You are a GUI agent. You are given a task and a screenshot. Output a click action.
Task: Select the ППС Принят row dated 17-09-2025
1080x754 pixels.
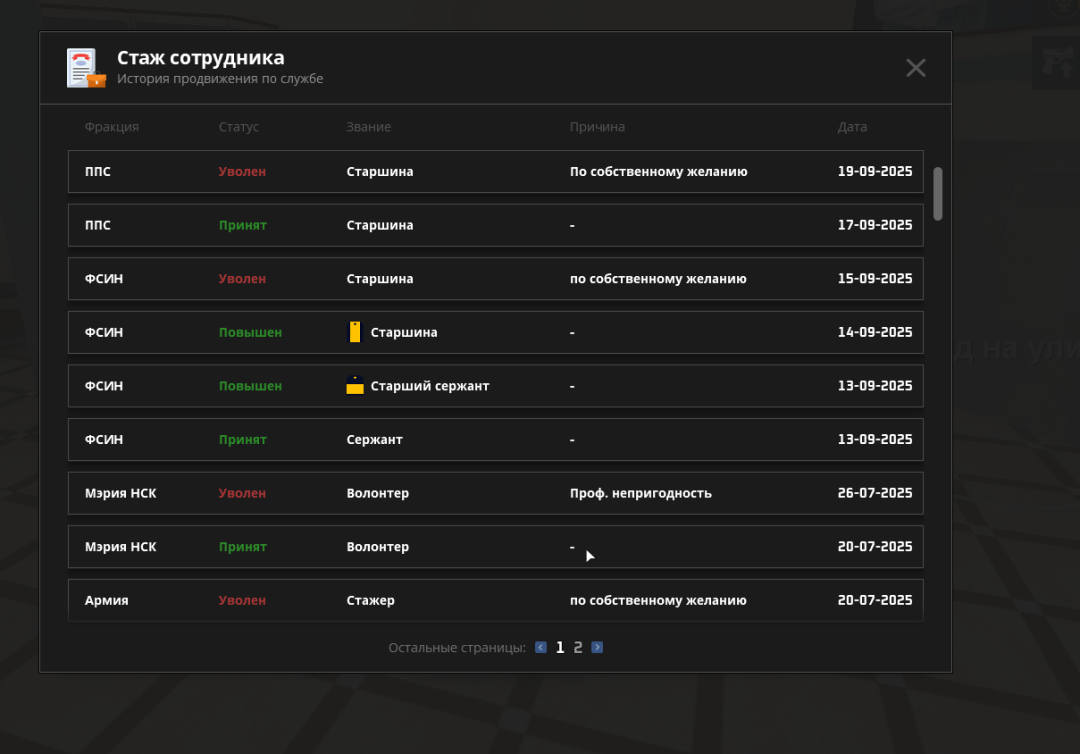(495, 226)
